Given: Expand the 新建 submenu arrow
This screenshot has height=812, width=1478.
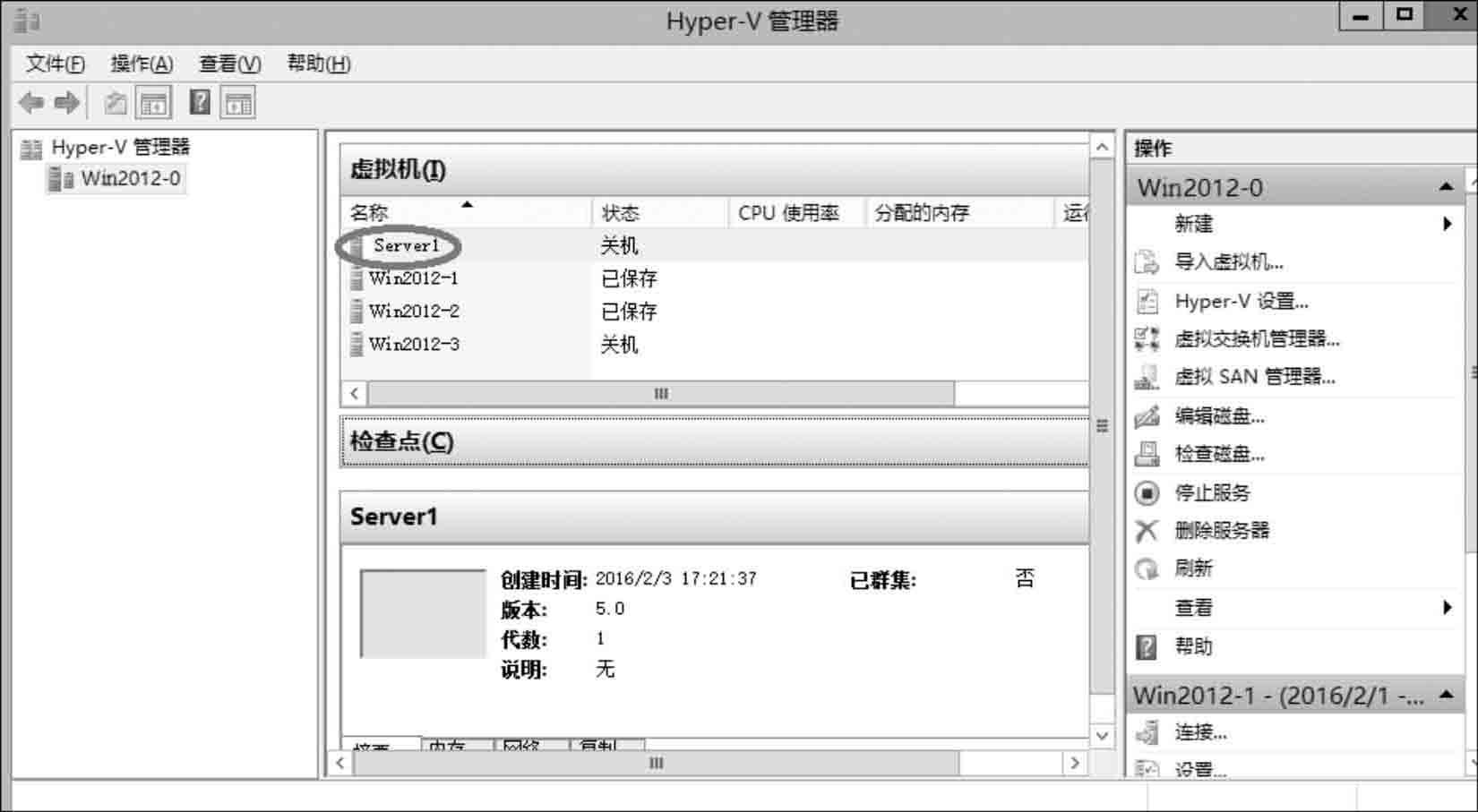Looking at the screenshot, I should coord(1448,224).
